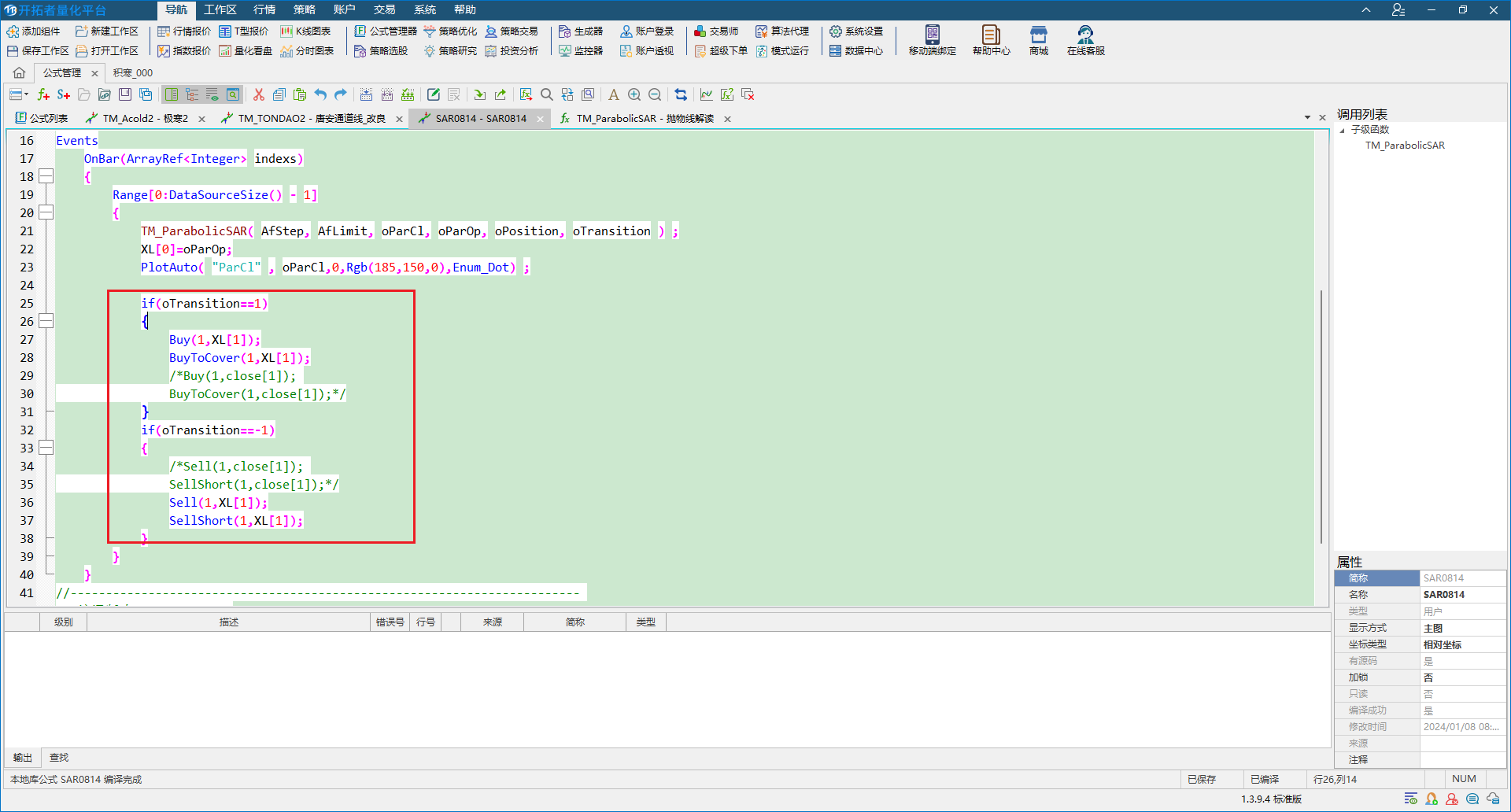Screen dimensions: 1511x812
Task: Open the 帮助 menu
Action: point(465,9)
